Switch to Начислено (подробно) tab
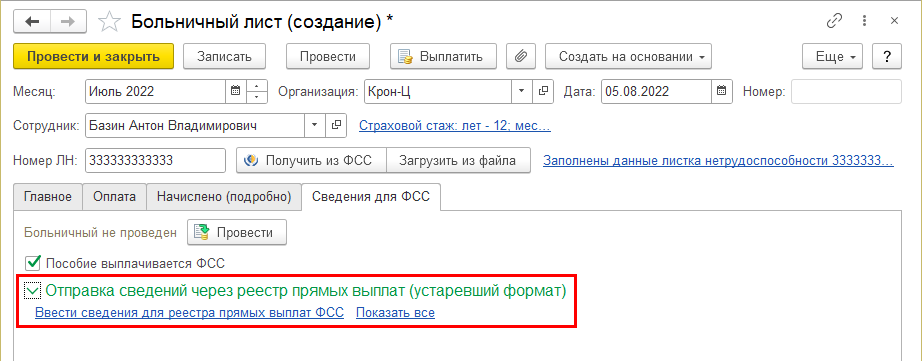922x361 pixels. (x=224, y=197)
